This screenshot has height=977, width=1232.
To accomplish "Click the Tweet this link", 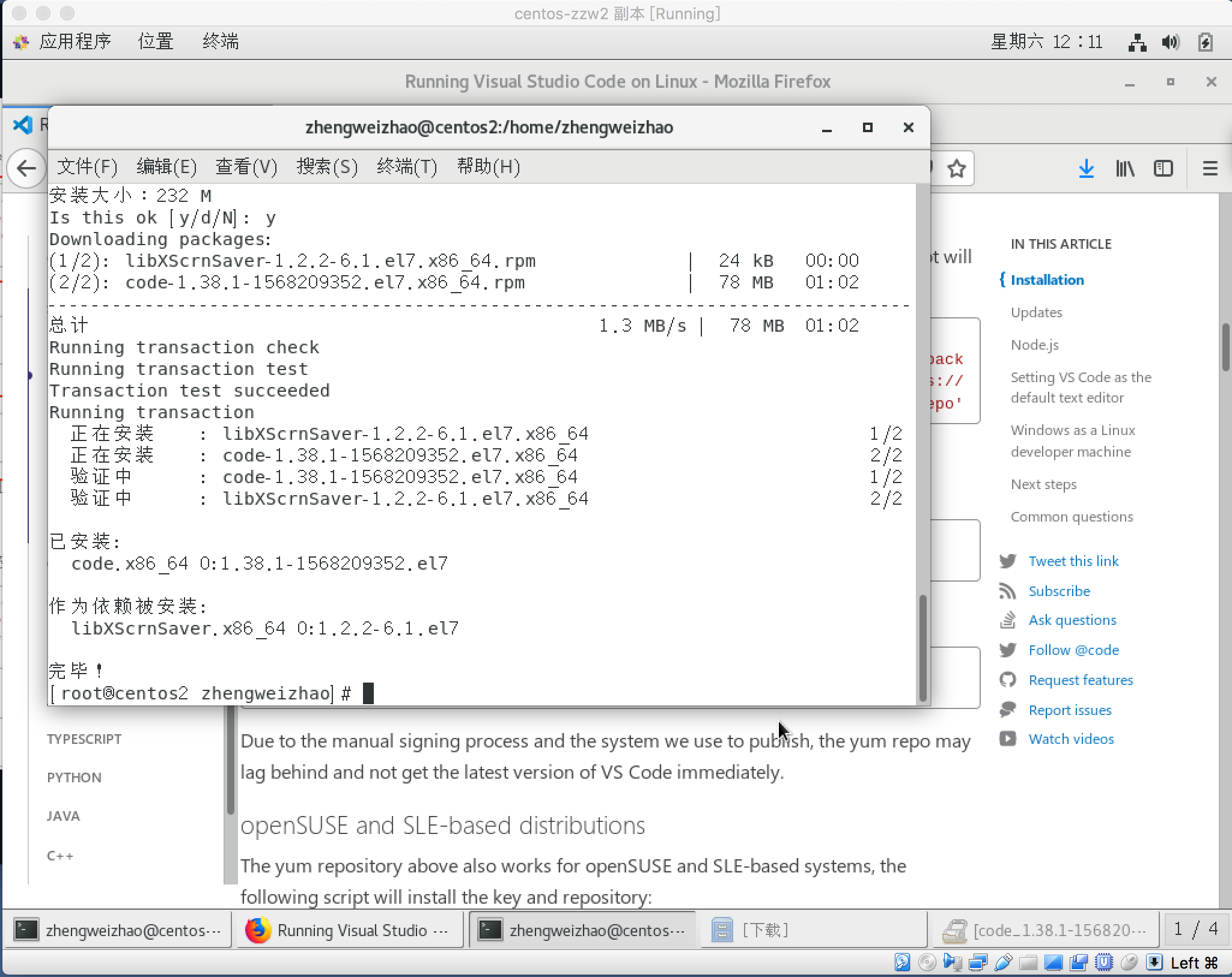I will (1073, 561).
